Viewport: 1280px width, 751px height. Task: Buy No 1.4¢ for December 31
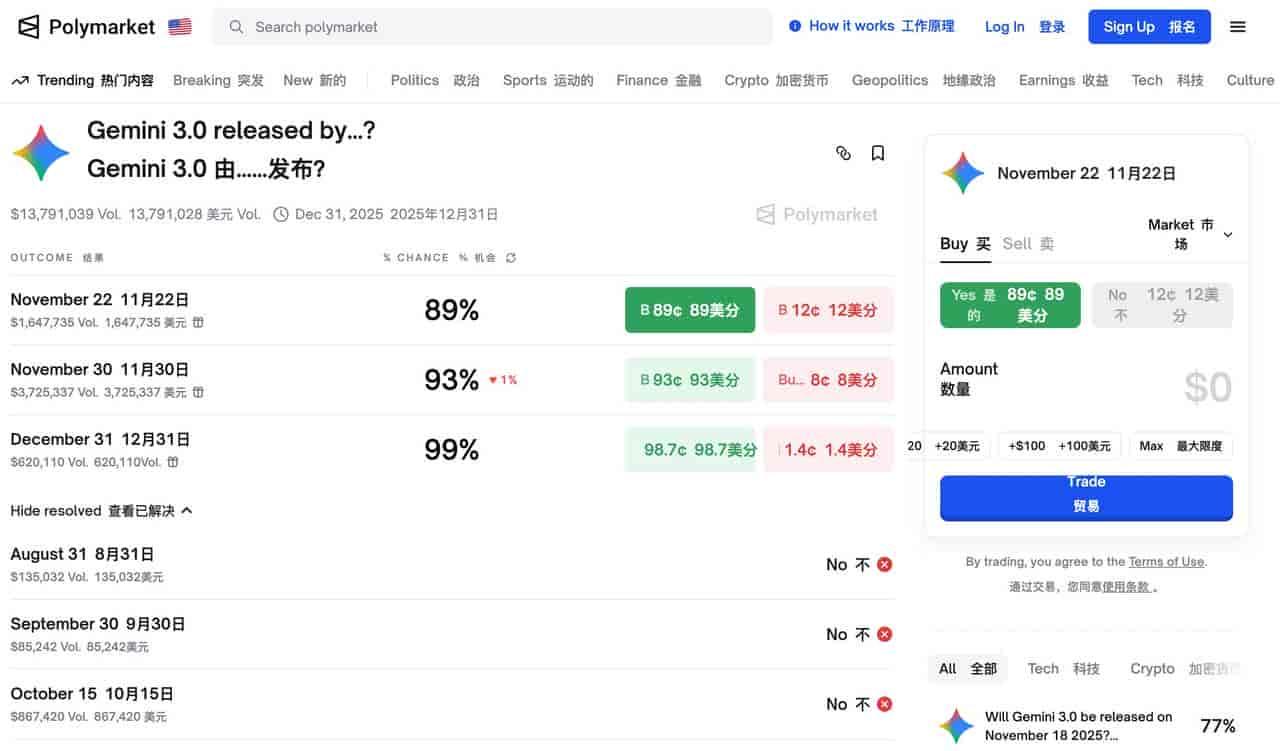point(828,450)
